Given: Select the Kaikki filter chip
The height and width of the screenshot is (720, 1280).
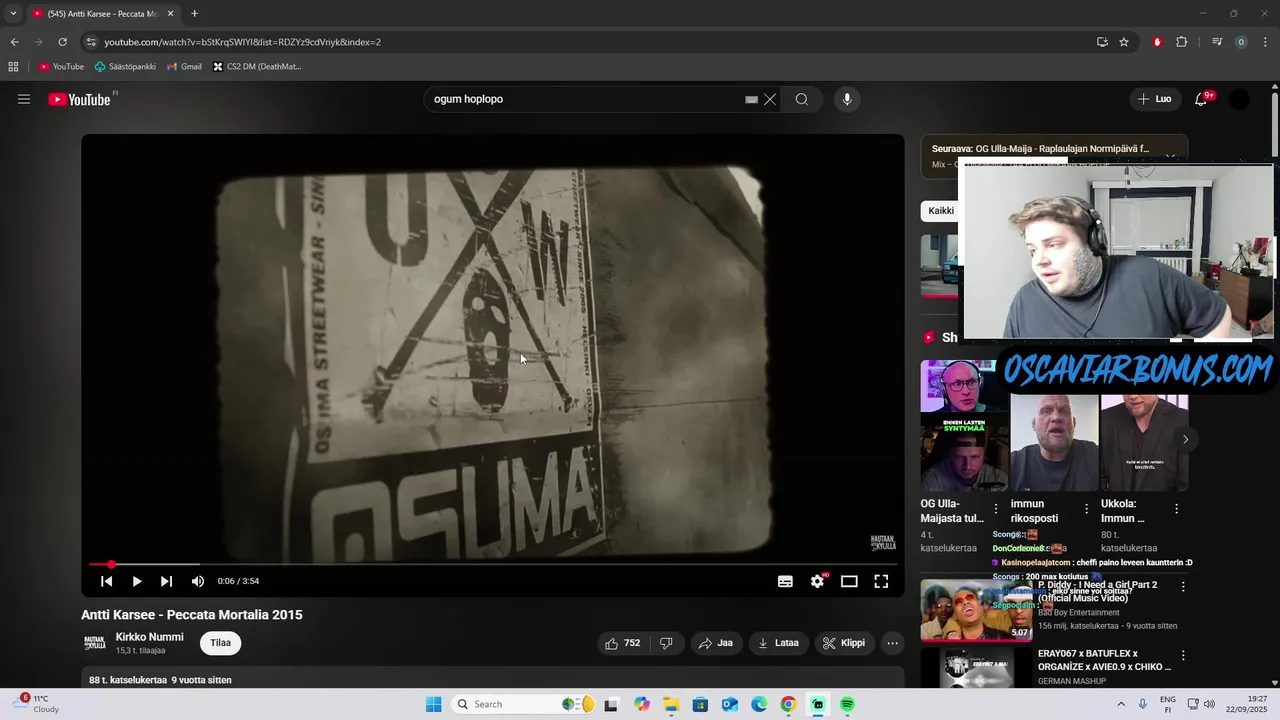Looking at the screenshot, I should (x=940, y=211).
